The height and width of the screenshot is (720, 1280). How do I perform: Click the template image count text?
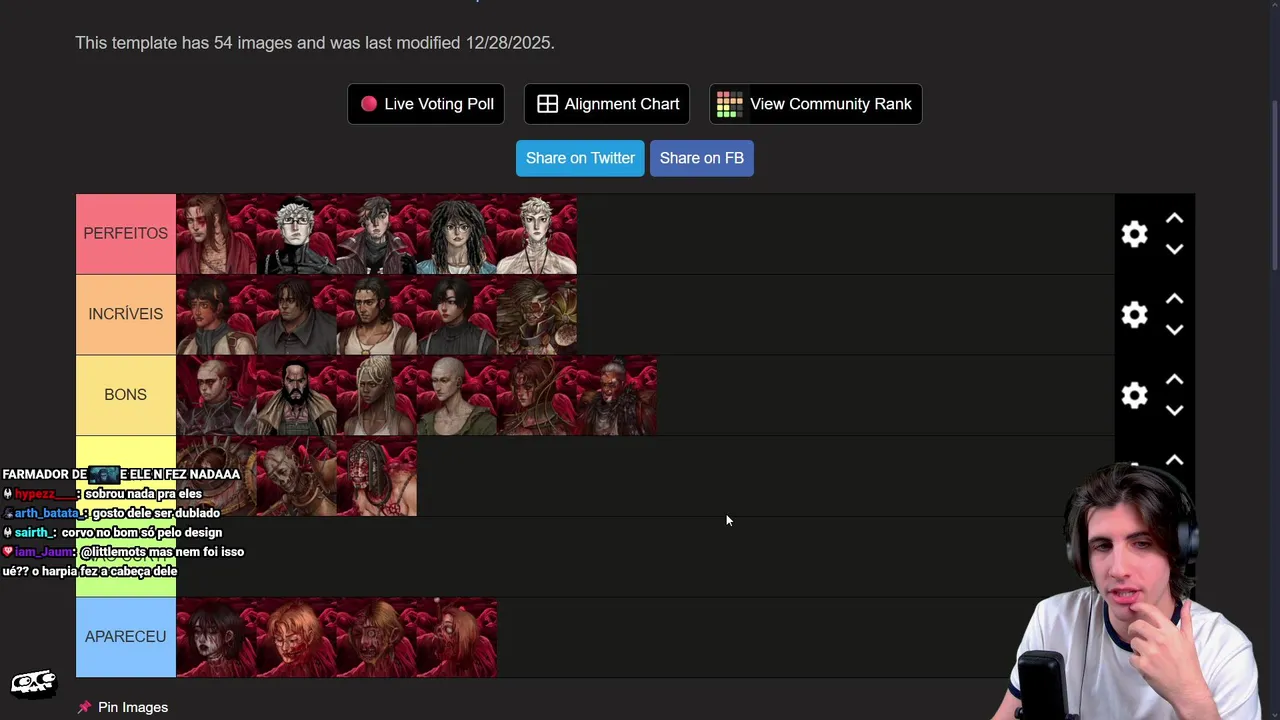click(x=314, y=43)
